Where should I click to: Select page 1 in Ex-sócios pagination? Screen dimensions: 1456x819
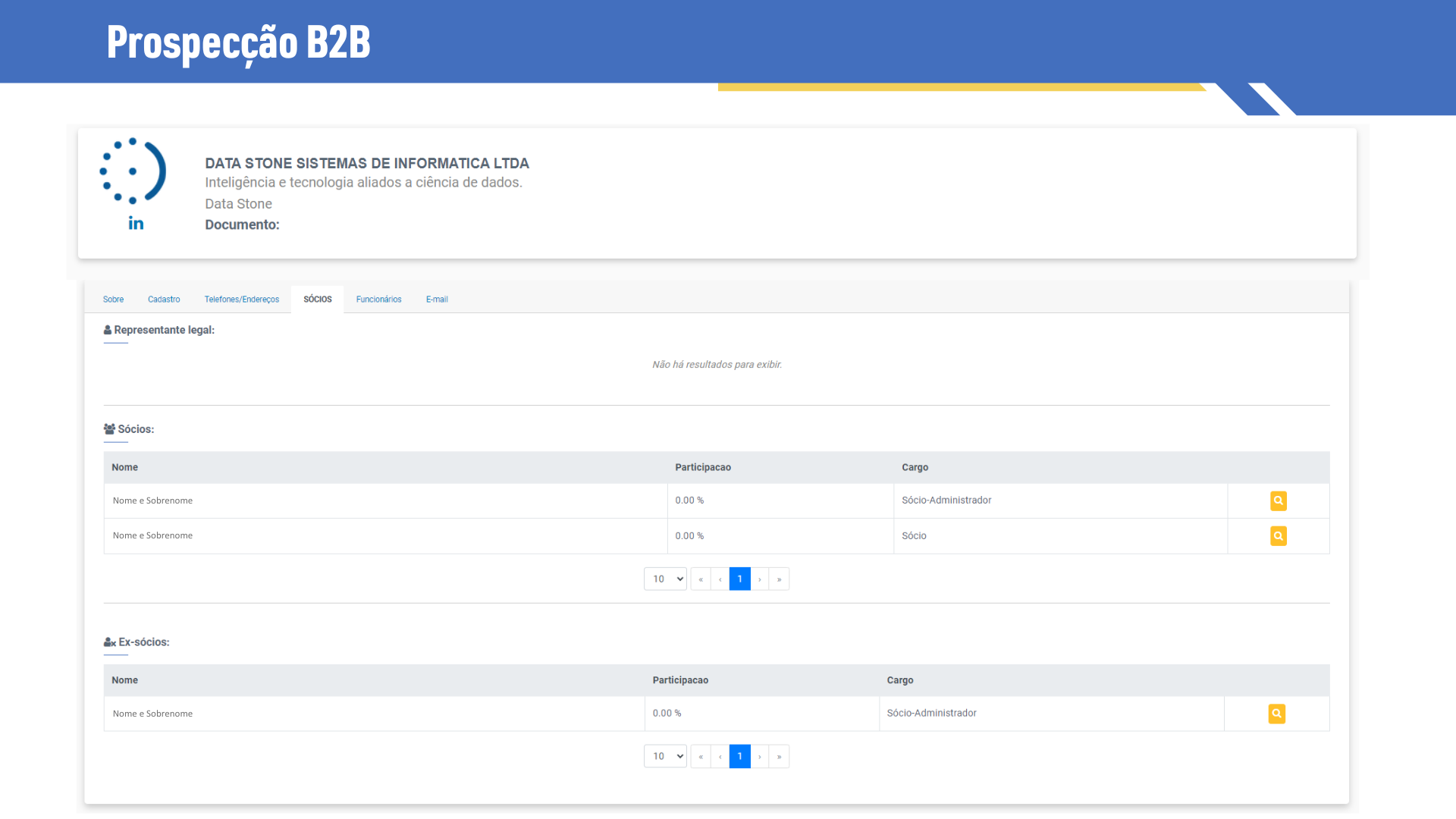739,757
